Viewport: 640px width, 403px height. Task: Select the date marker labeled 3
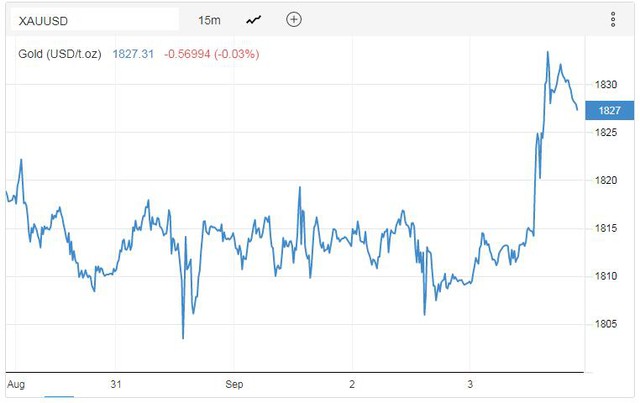click(x=470, y=384)
